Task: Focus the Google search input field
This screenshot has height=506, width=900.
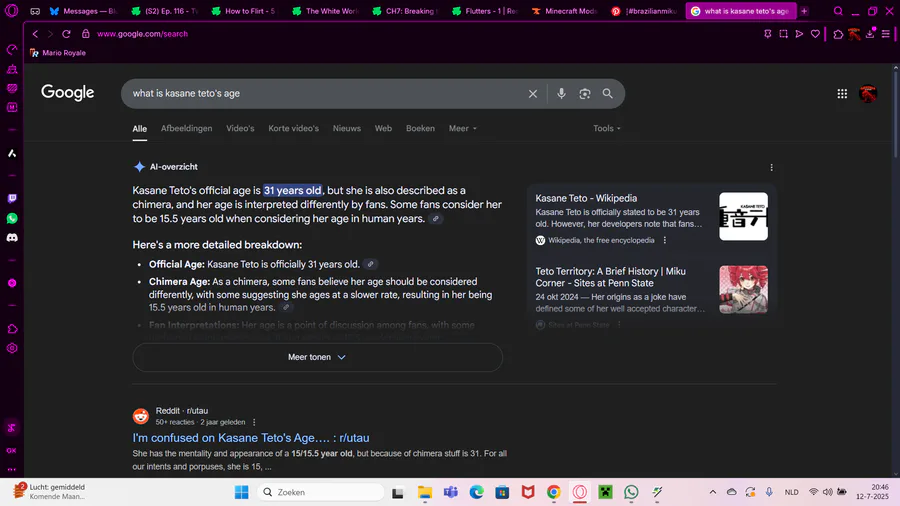Action: point(327,94)
